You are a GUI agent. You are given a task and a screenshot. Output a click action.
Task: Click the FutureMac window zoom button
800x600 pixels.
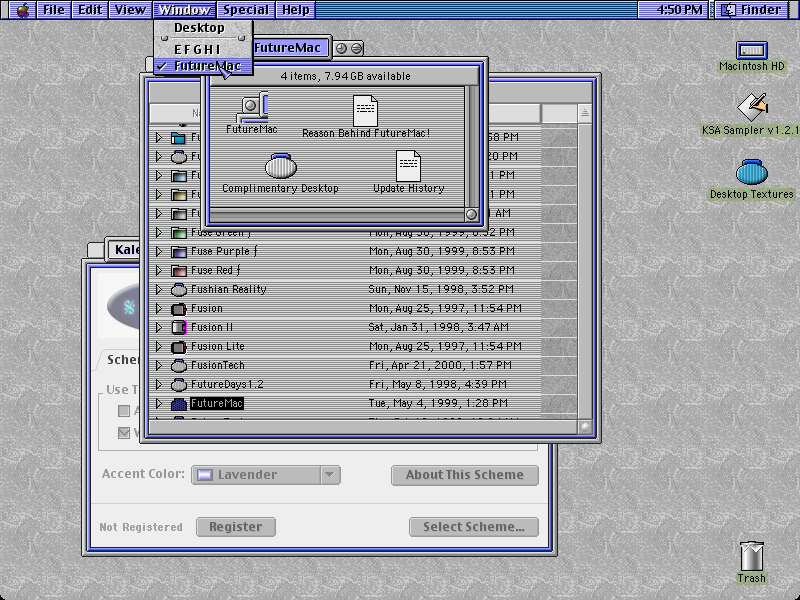pyautogui.click(x=341, y=48)
